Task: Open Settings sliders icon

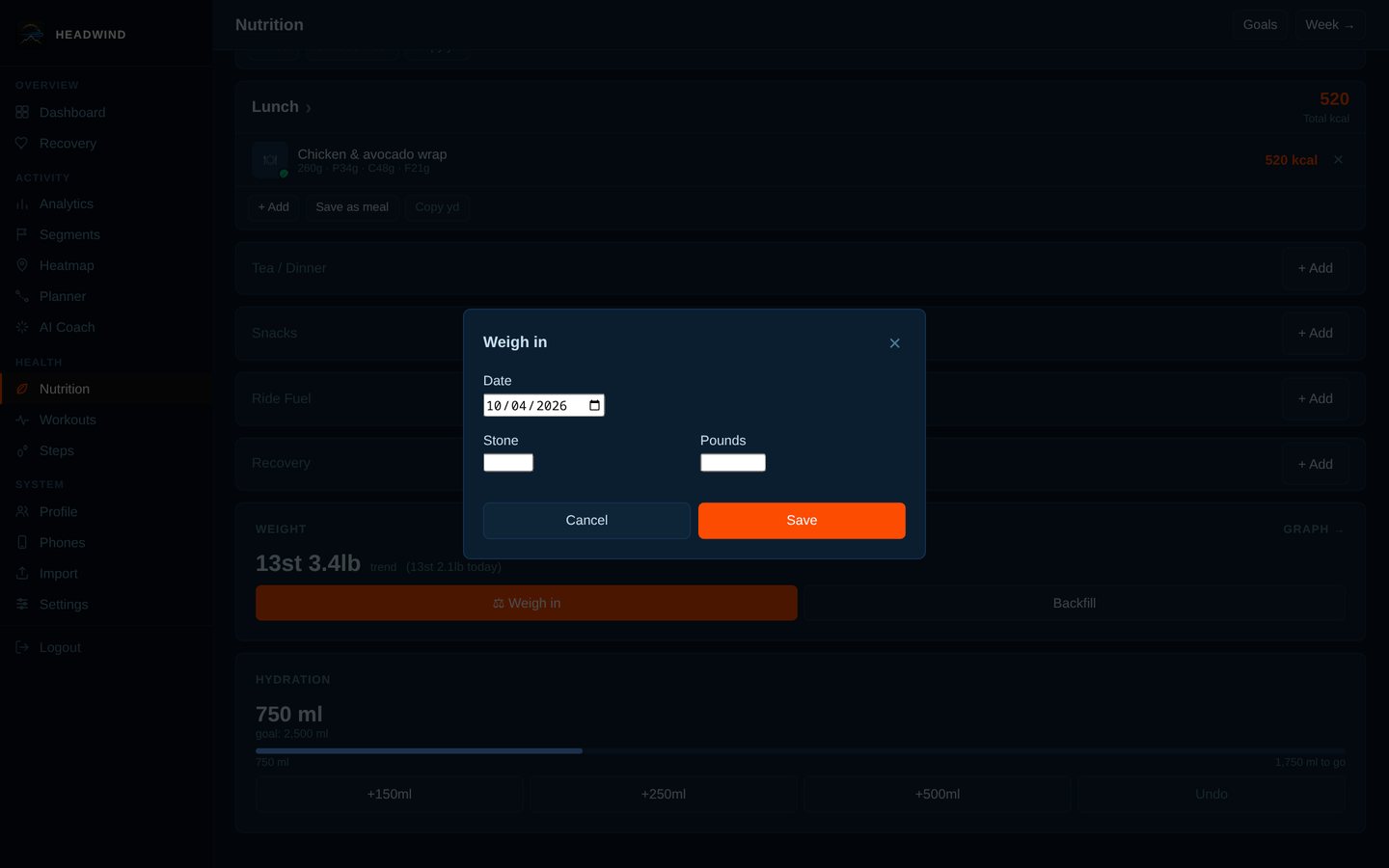Action: click(22, 604)
